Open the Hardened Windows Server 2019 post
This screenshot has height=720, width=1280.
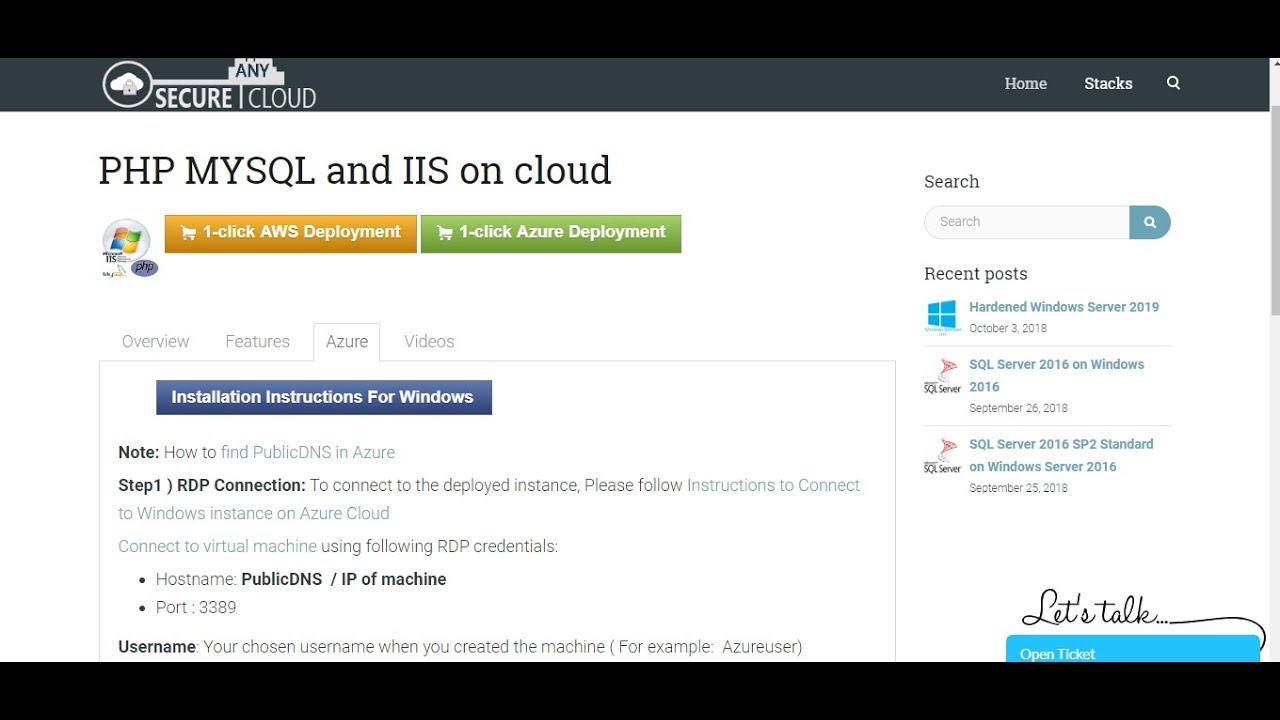pos(1063,307)
